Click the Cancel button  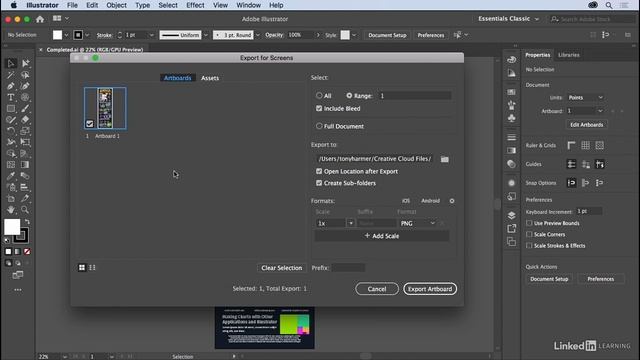coord(377,289)
